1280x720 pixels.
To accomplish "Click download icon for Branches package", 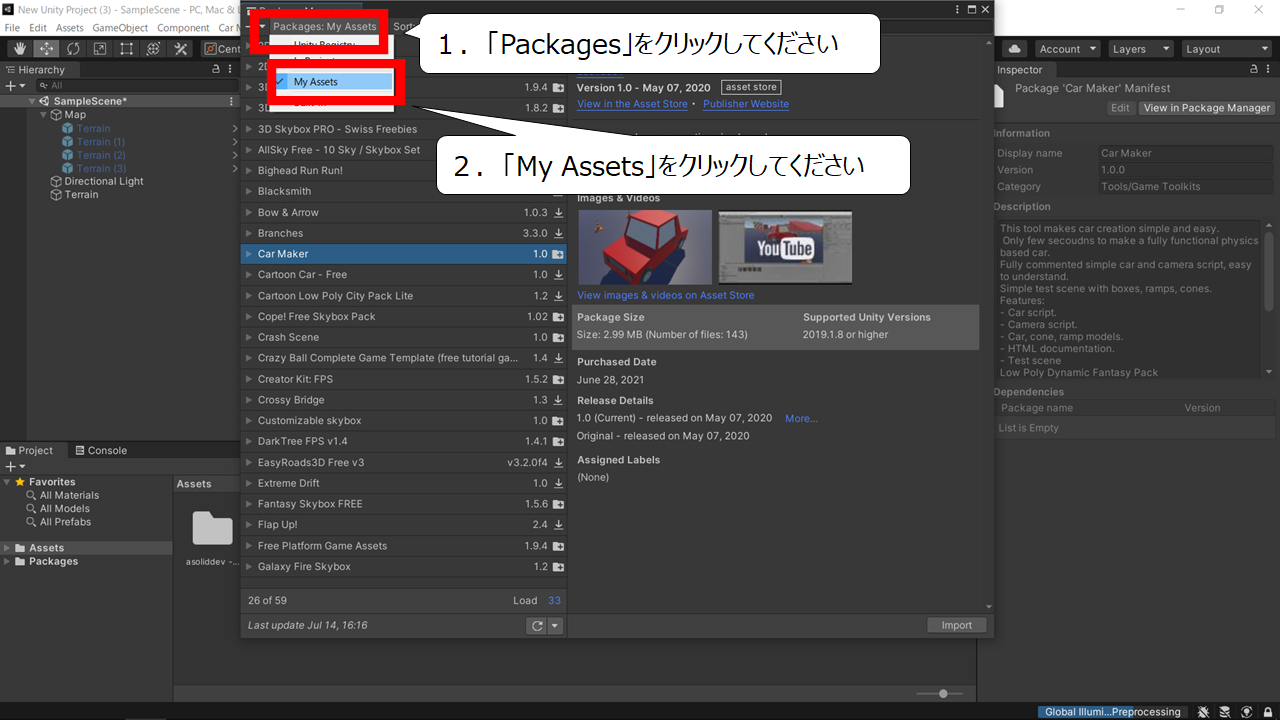I will (558, 234).
